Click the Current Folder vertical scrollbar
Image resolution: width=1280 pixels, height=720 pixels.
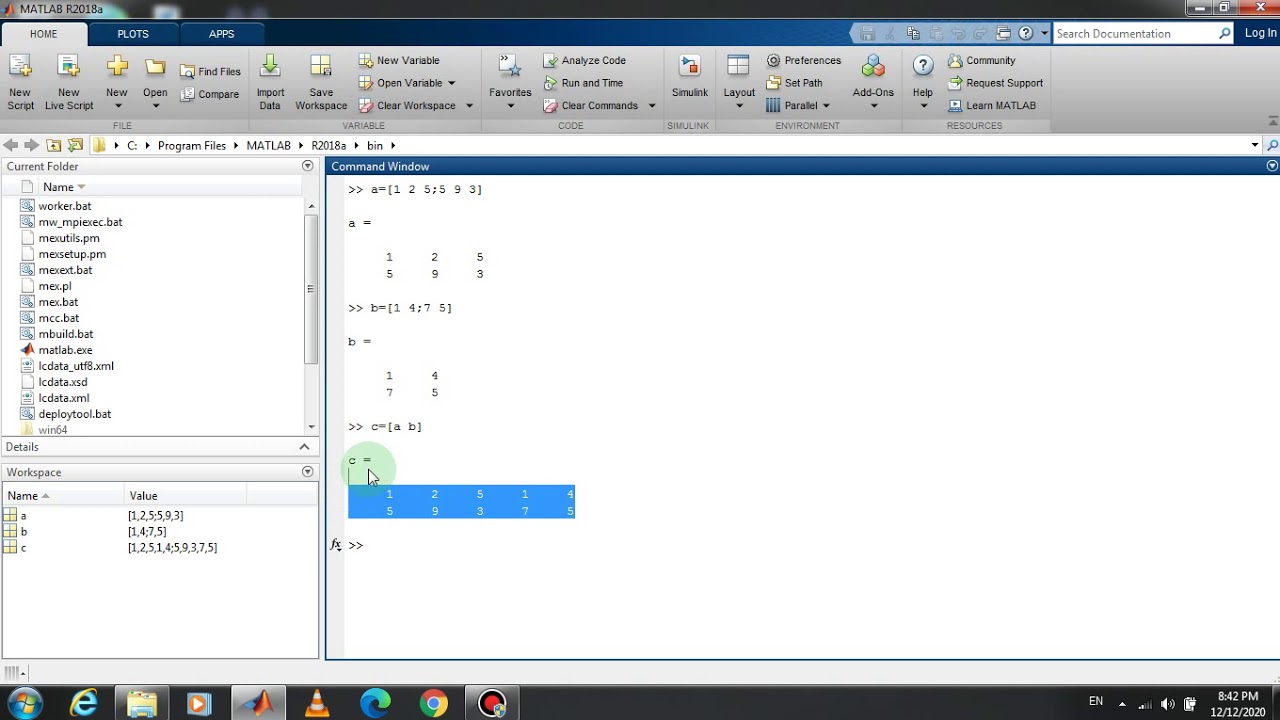(x=311, y=289)
